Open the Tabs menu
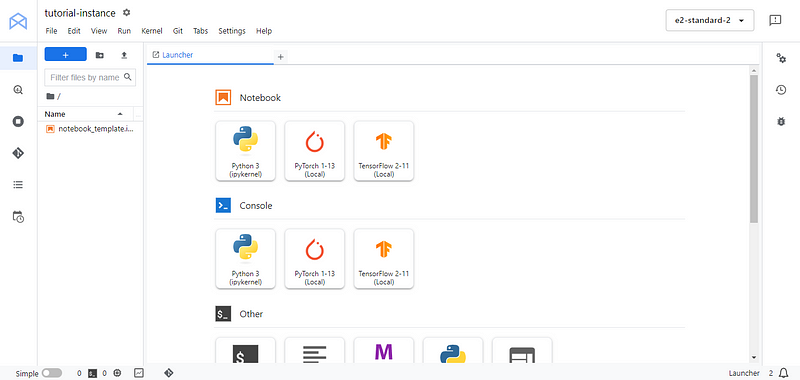 (x=201, y=31)
